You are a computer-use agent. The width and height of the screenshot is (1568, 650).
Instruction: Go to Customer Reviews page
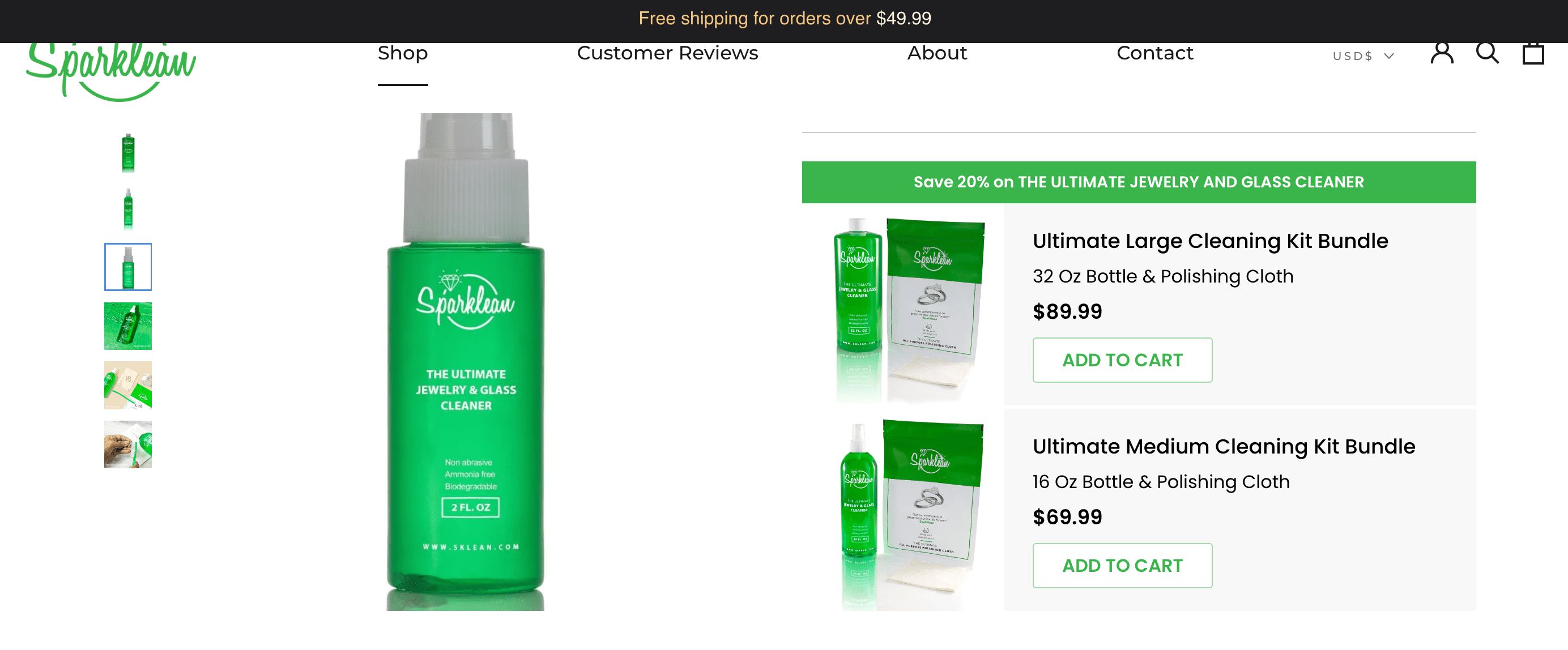click(667, 54)
